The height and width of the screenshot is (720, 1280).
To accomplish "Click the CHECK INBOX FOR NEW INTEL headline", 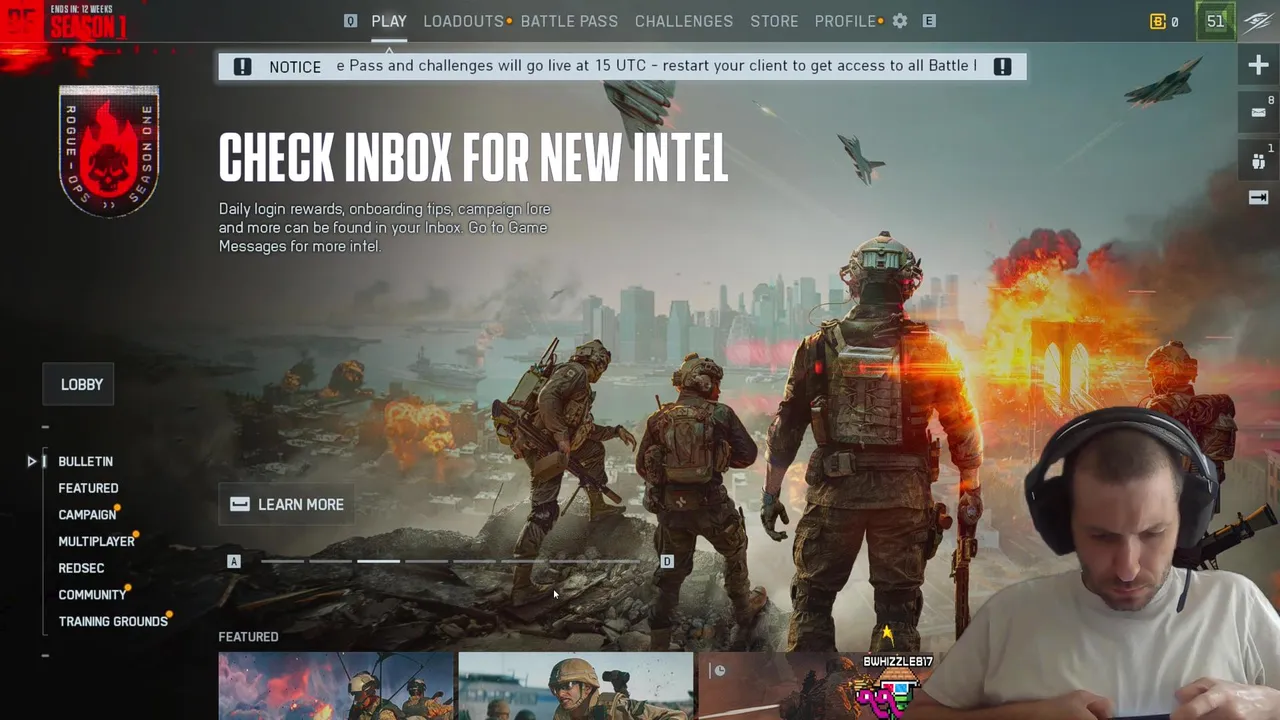I will (x=473, y=158).
